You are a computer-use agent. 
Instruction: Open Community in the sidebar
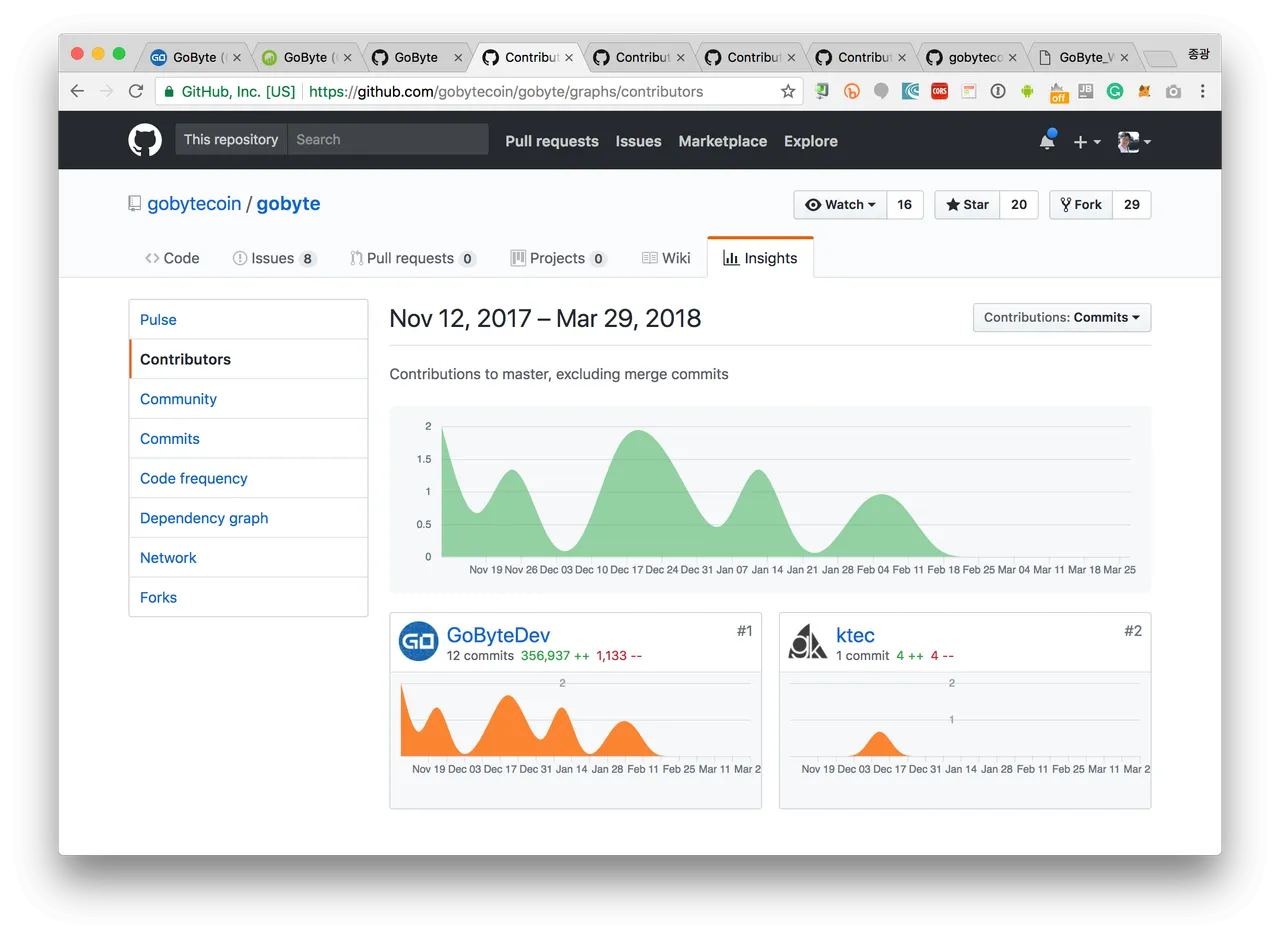(x=248, y=399)
